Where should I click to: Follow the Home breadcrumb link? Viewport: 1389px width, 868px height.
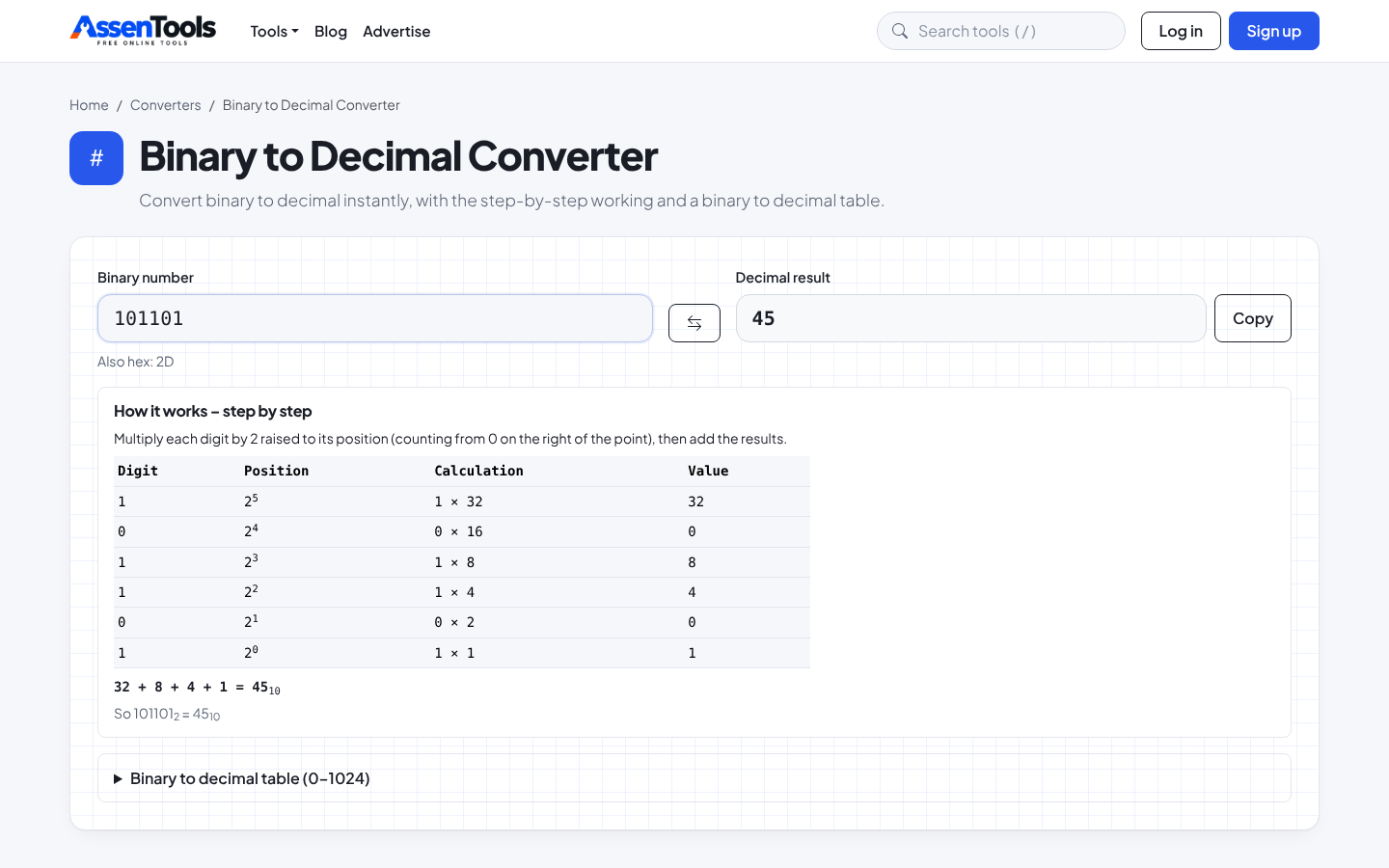(x=89, y=105)
